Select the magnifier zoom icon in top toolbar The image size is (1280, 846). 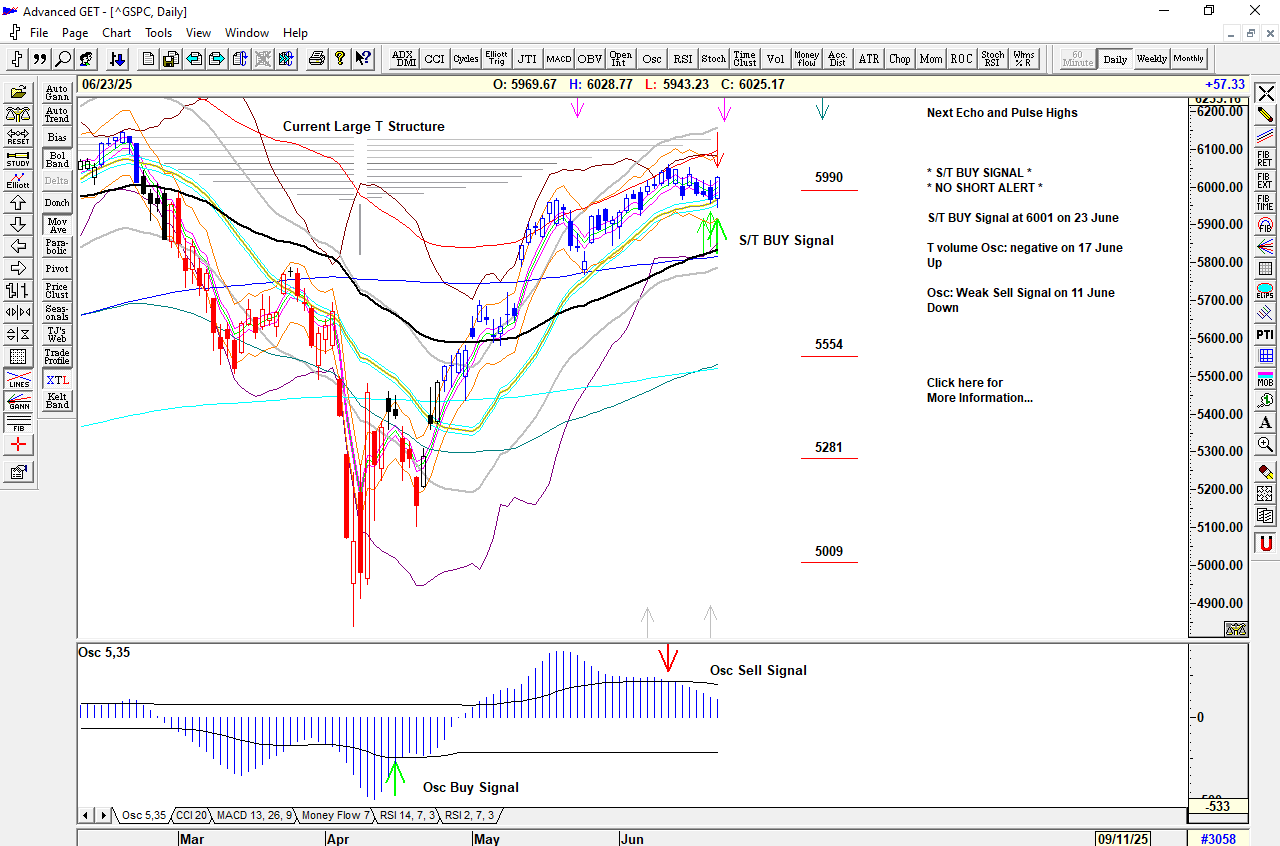point(63,59)
